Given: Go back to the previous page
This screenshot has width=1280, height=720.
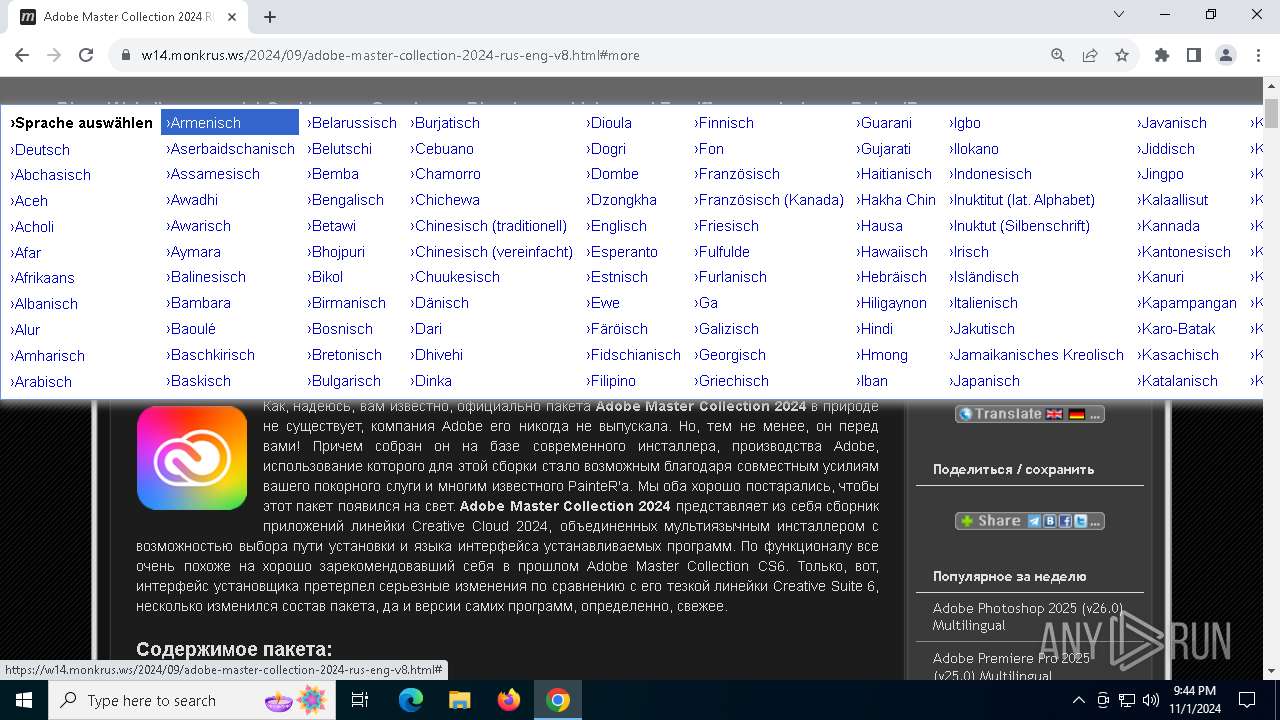Looking at the screenshot, I should pyautogui.click(x=22, y=56).
